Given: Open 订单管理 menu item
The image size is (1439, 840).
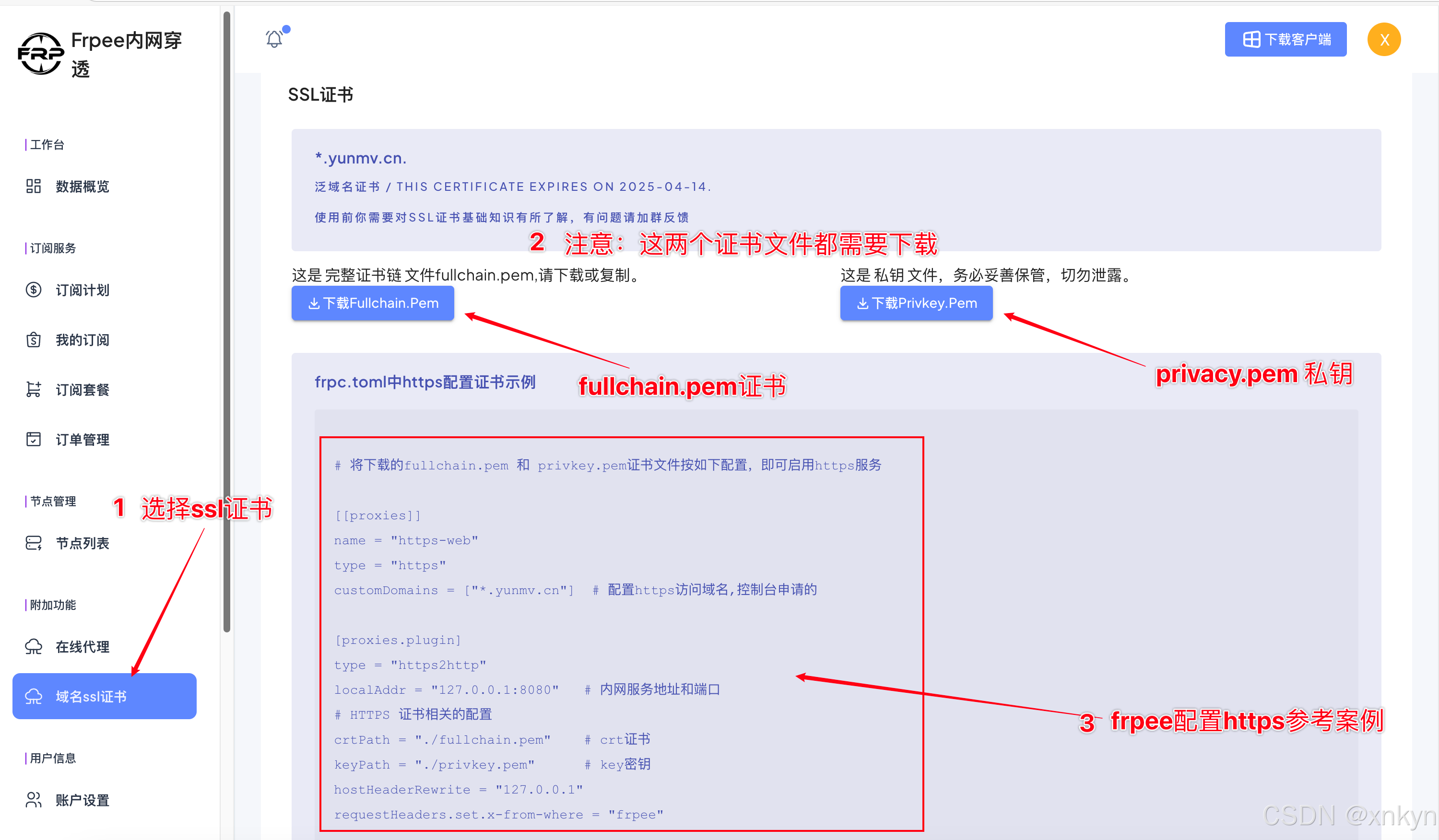Looking at the screenshot, I should click(x=105, y=440).
